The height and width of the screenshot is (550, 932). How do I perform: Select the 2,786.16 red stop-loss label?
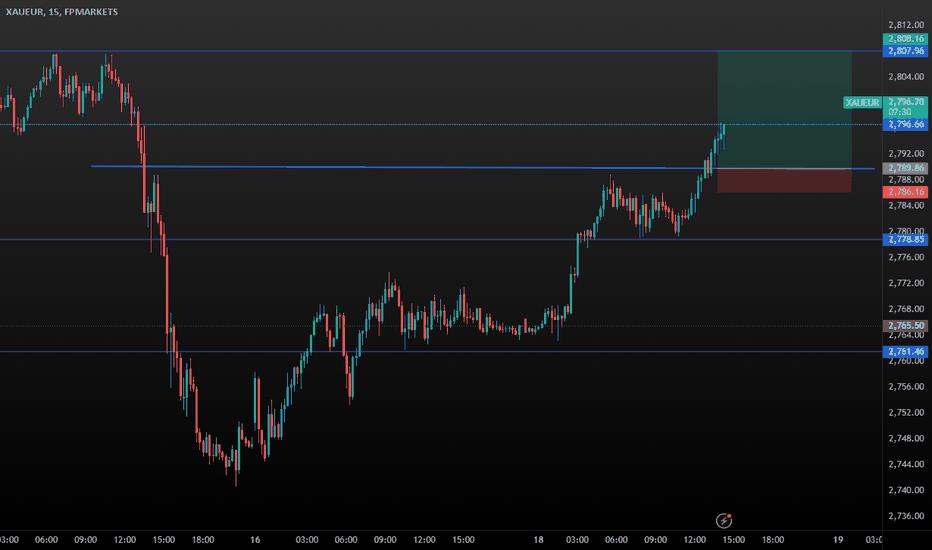[x=905, y=192]
